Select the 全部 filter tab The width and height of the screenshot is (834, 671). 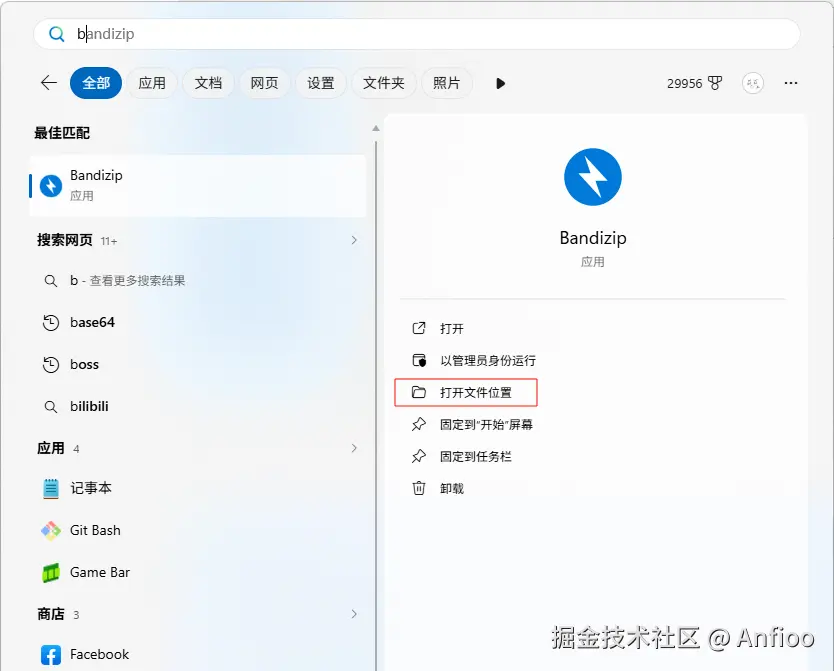click(96, 83)
